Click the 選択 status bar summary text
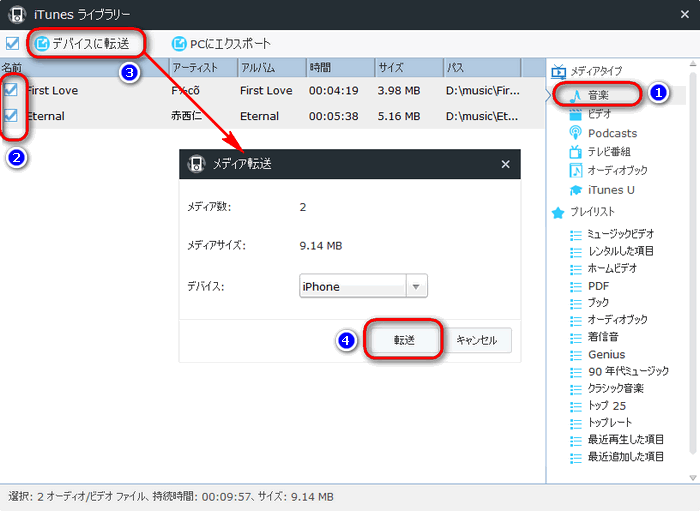 pos(171,497)
